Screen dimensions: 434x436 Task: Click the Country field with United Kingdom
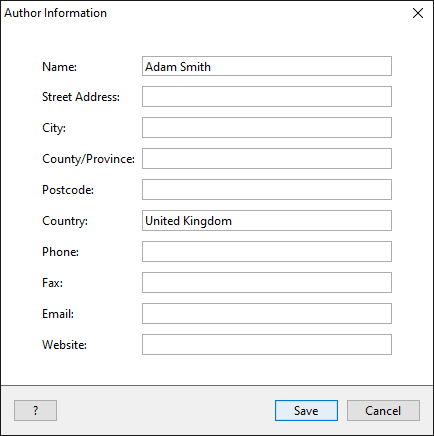[267, 220]
